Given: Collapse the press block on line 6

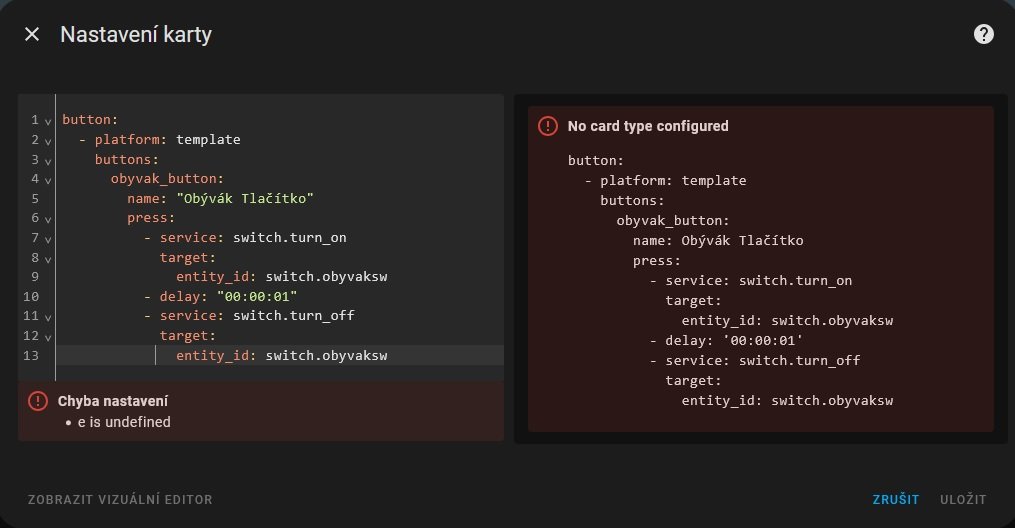Looking at the screenshot, I should click(48, 219).
